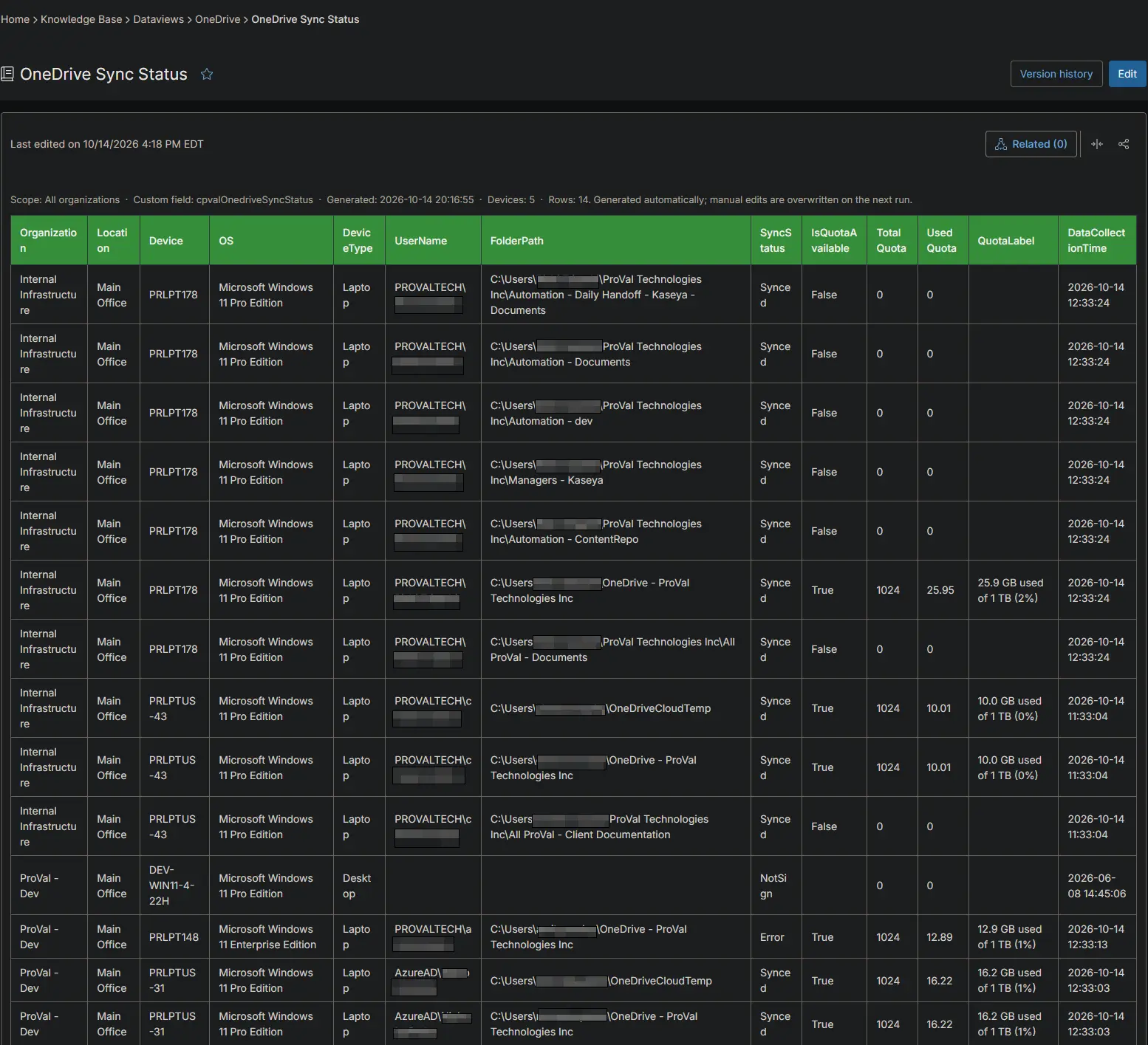The image size is (1148, 1045).
Task: Open Dataviews breadcrumb link
Action: (x=159, y=19)
